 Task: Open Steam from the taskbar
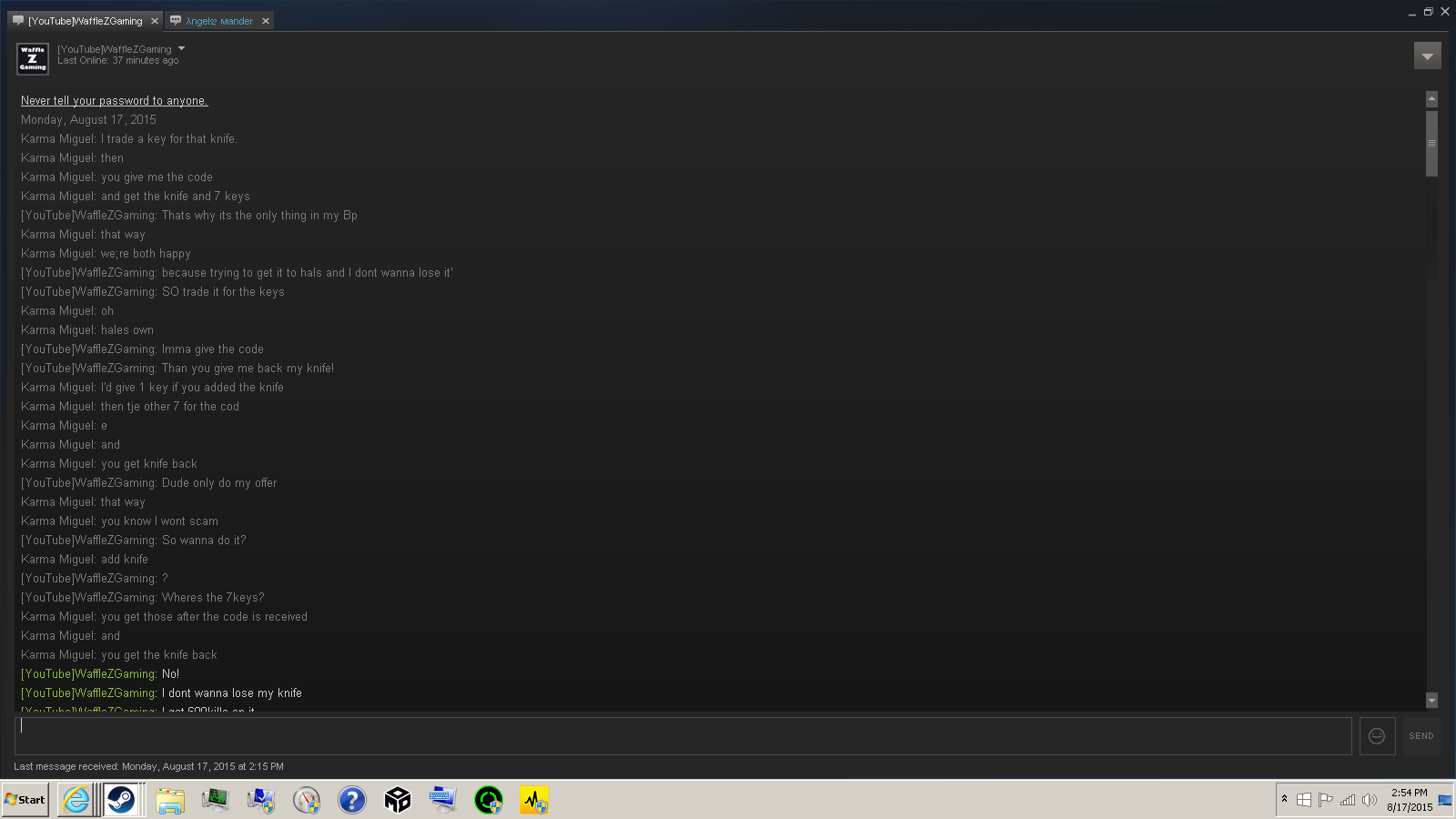pos(121,800)
